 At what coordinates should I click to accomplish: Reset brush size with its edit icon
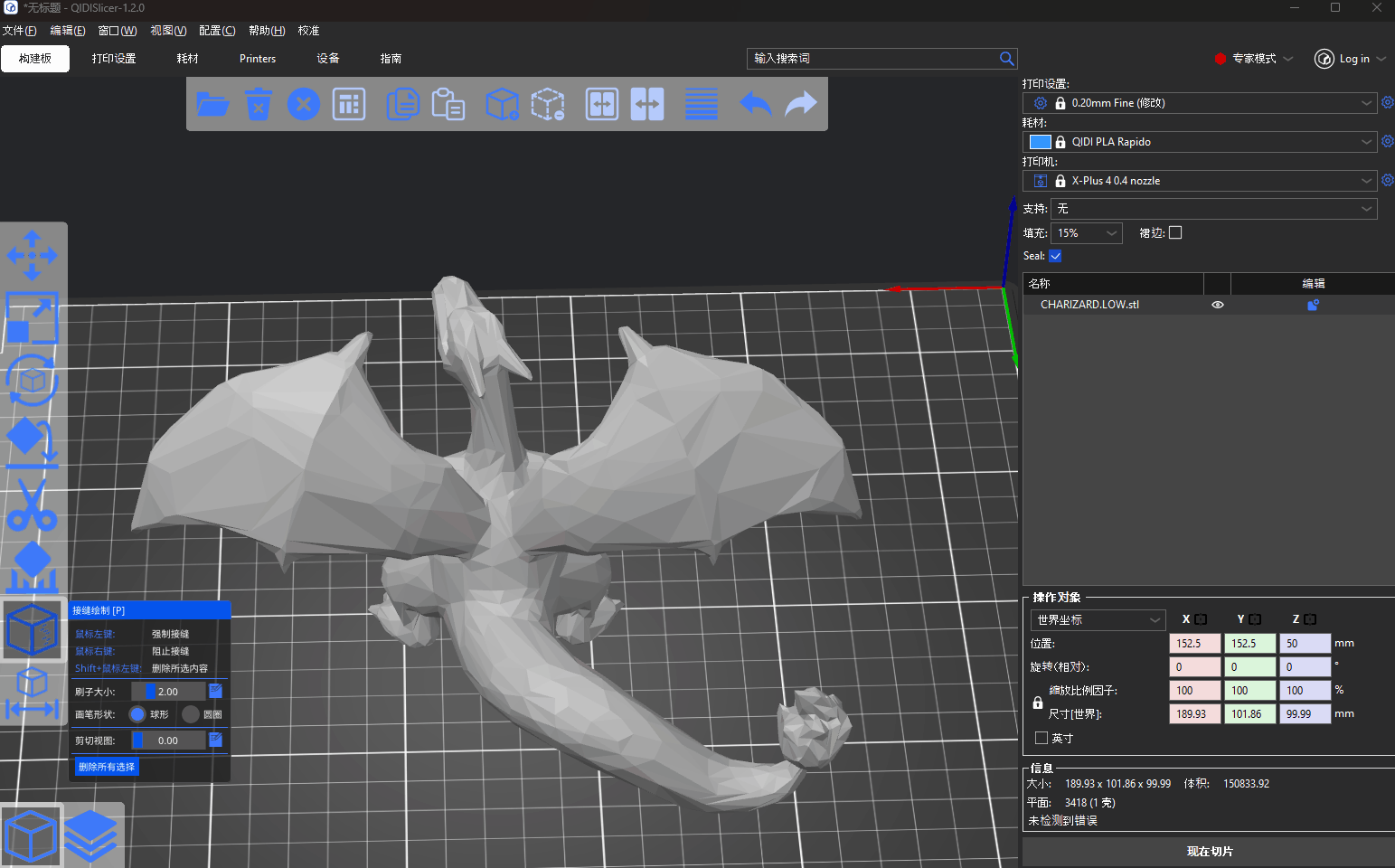[x=216, y=691]
